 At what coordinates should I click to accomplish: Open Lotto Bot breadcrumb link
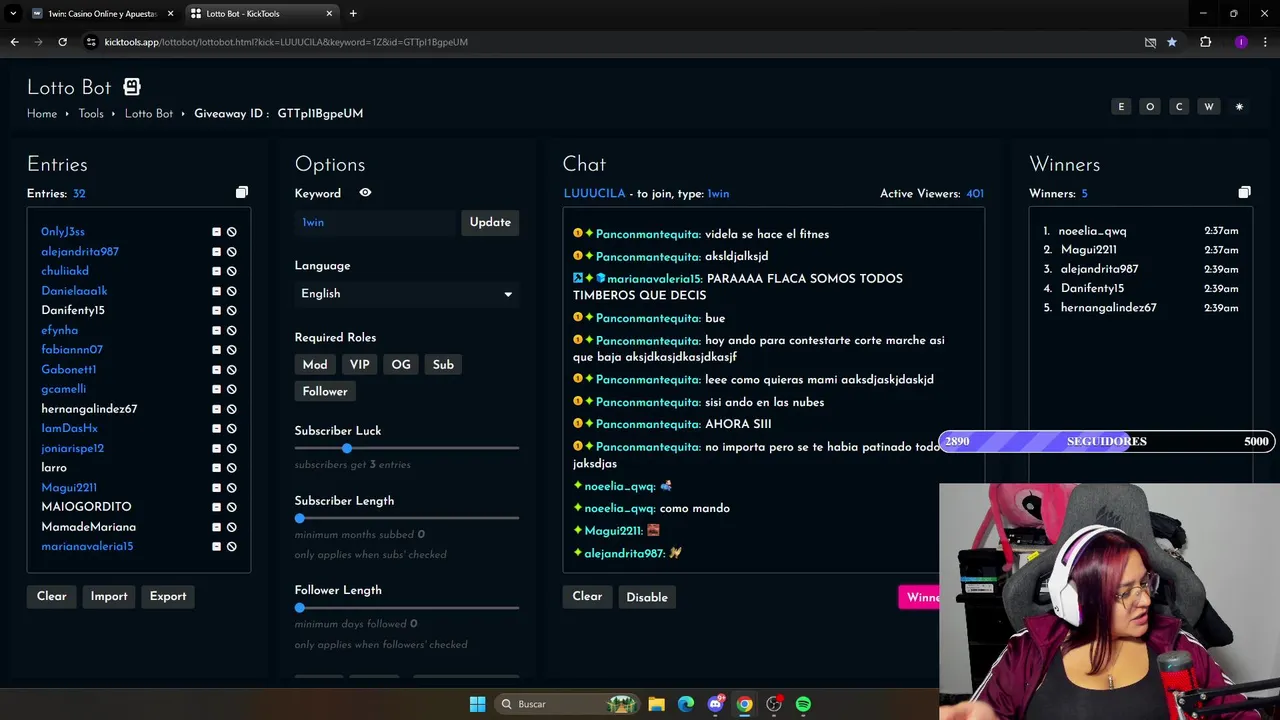(149, 114)
